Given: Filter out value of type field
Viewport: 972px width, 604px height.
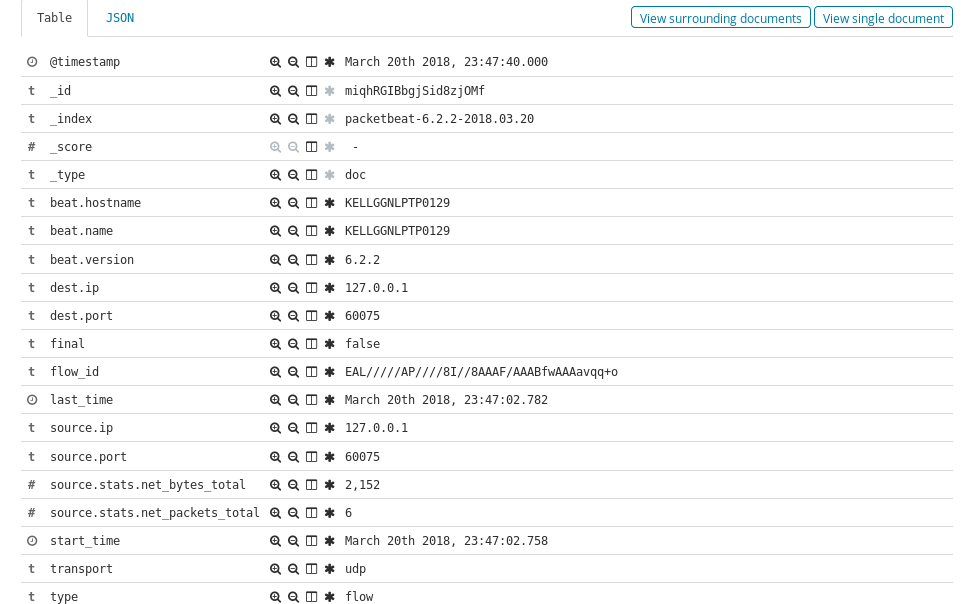Looking at the screenshot, I should tap(293, 597).
